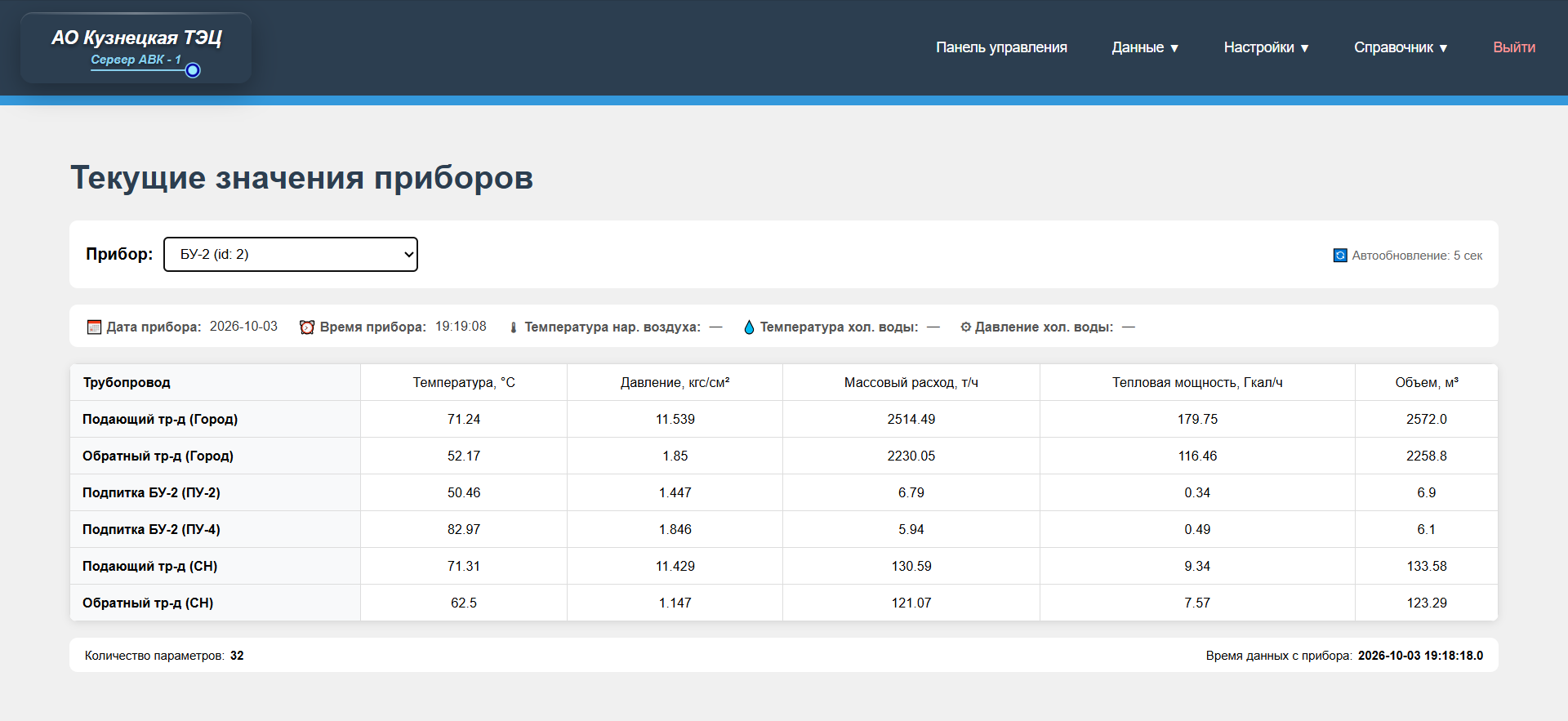Click heat power value 116.46
The width and height of the screenshot is (1568, 721).
pos(1197,456)
